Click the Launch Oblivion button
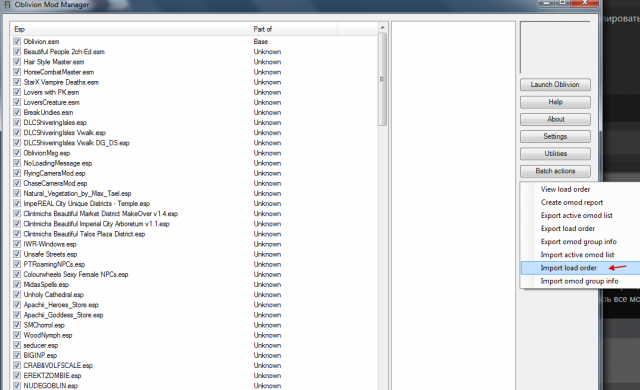 coord(555,84)
